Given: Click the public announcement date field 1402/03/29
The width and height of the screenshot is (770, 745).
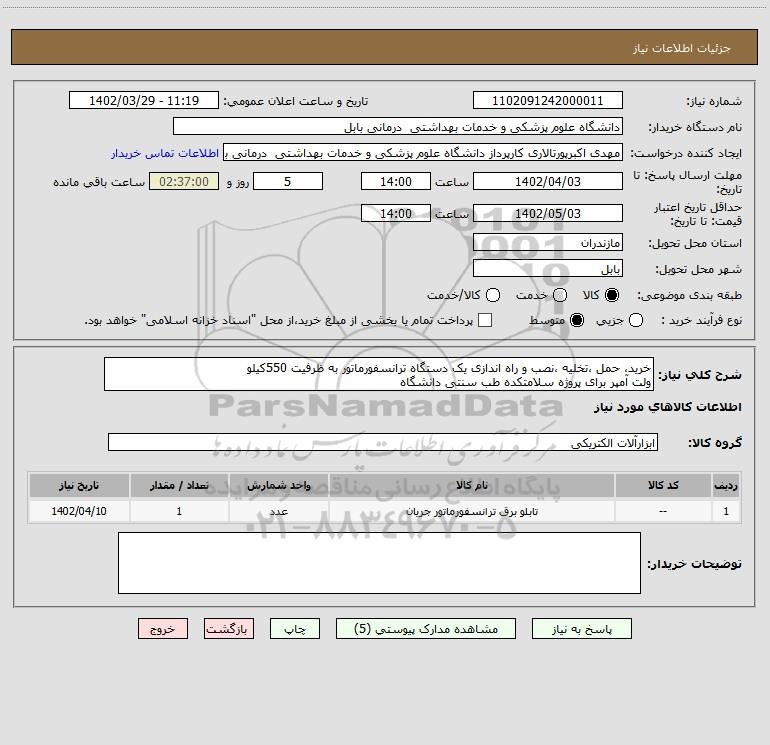Looking at the screenshot, I should pyautogui.click(x=144, y=100).
